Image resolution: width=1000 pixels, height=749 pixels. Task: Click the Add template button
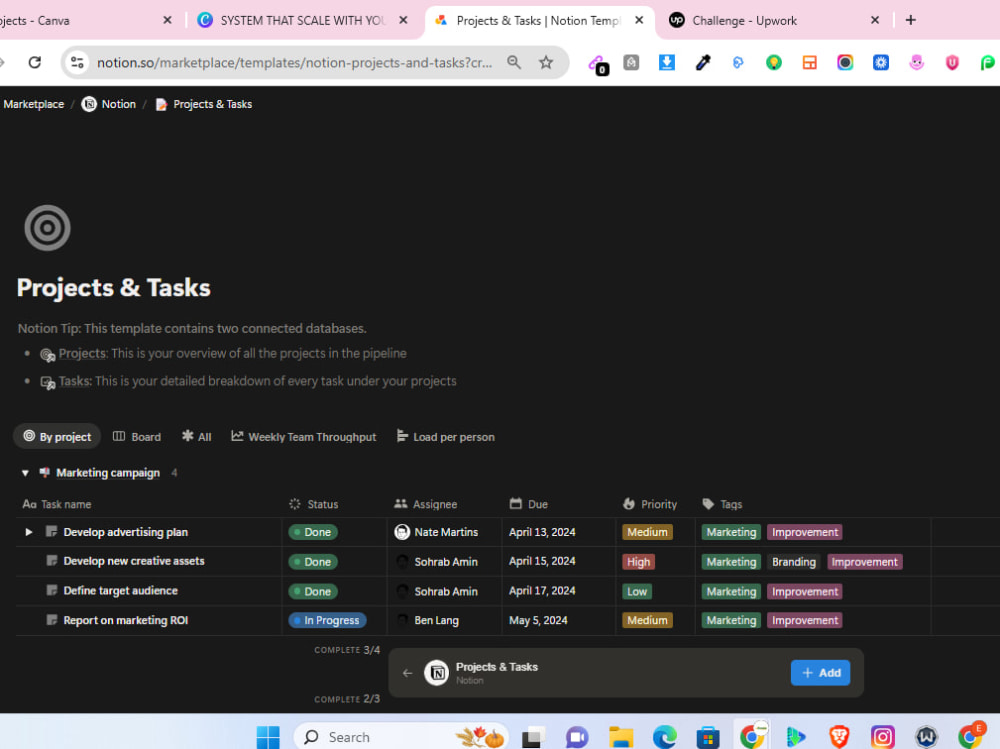click(x=820, y=672)
